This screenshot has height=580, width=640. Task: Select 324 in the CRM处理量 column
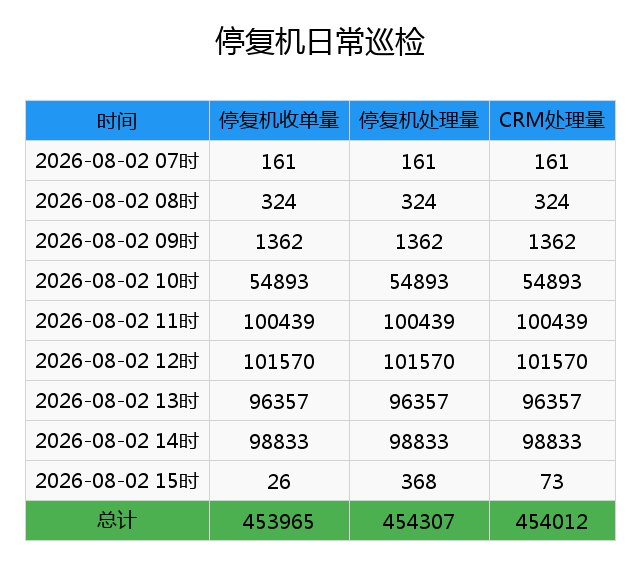tap(552, 201)
